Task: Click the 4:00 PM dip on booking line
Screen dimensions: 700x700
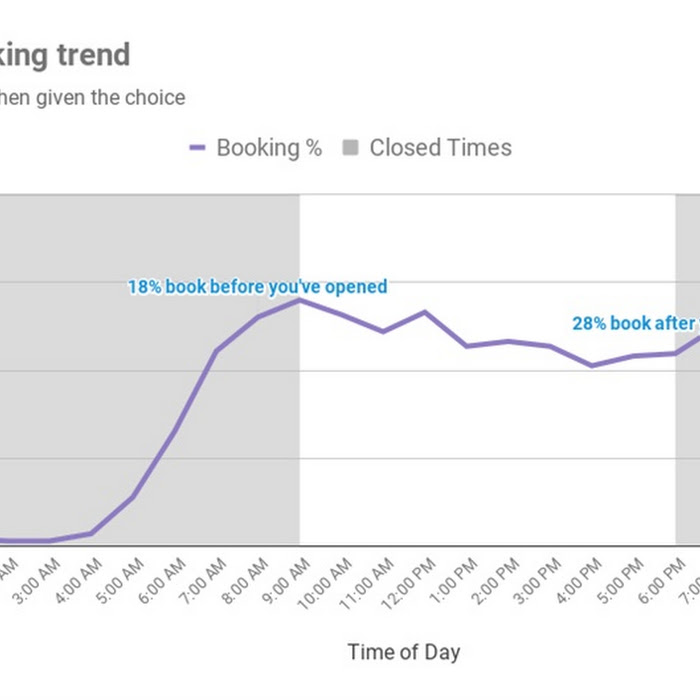Action: pos(592,365)
